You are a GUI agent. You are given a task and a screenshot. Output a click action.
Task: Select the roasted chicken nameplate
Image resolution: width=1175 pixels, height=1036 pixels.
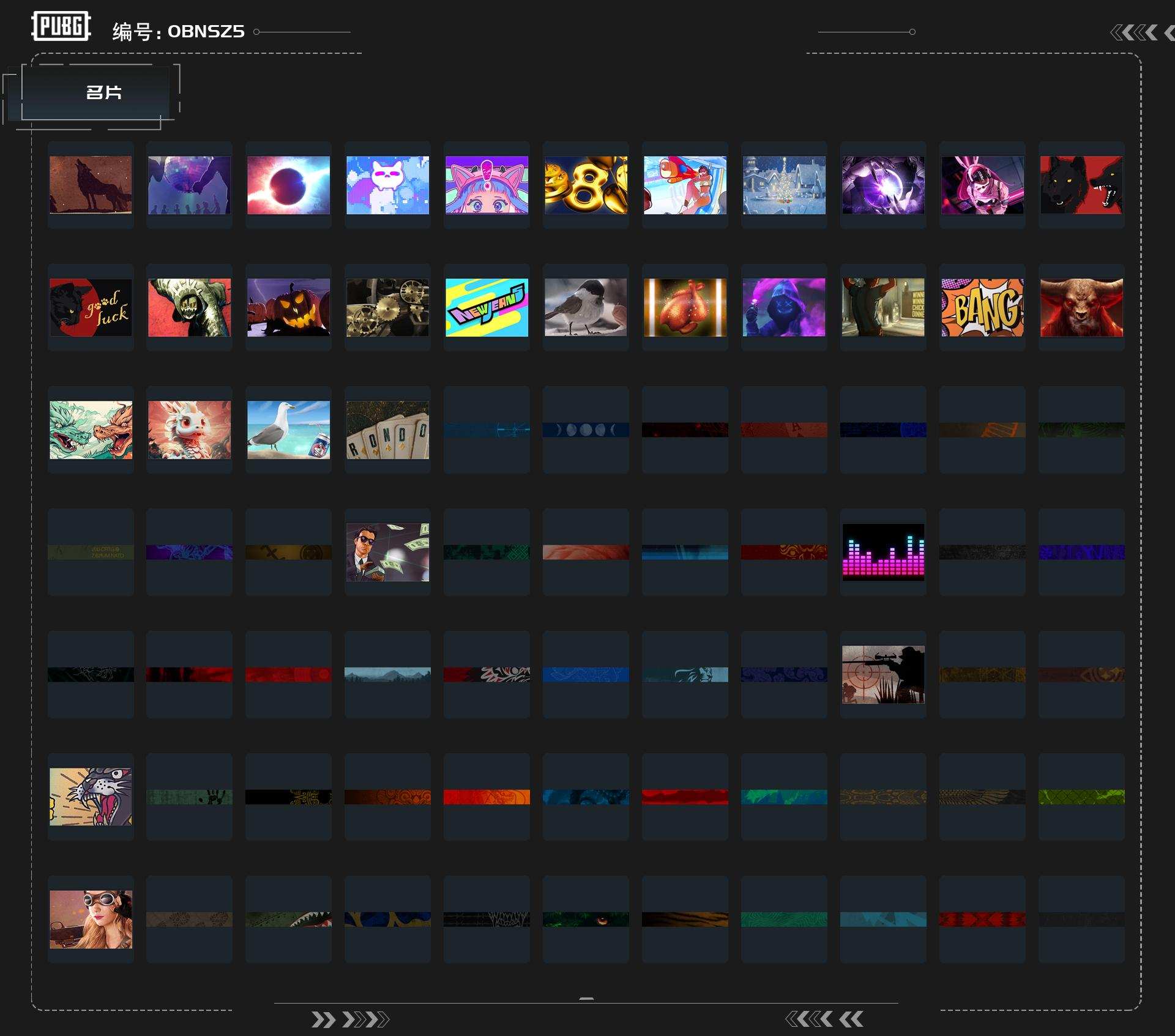[x=685, y=307]
